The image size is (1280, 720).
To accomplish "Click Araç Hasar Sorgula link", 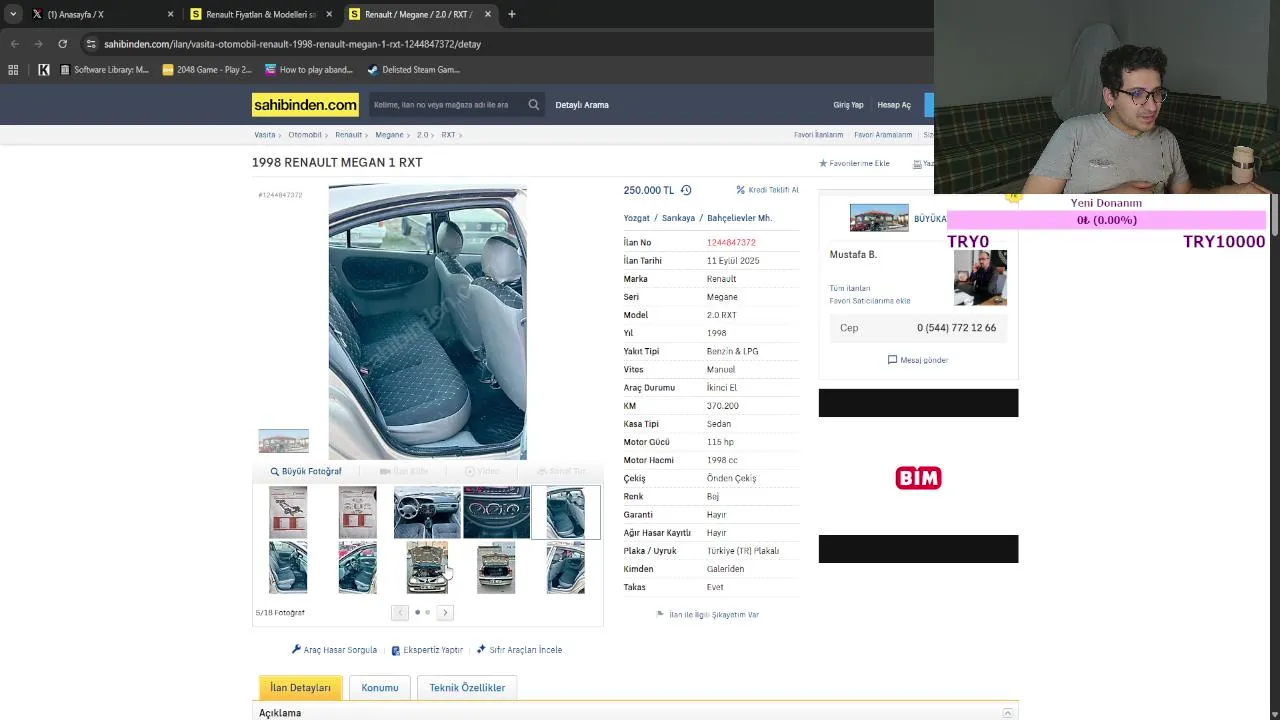I will tap(334, 650).
